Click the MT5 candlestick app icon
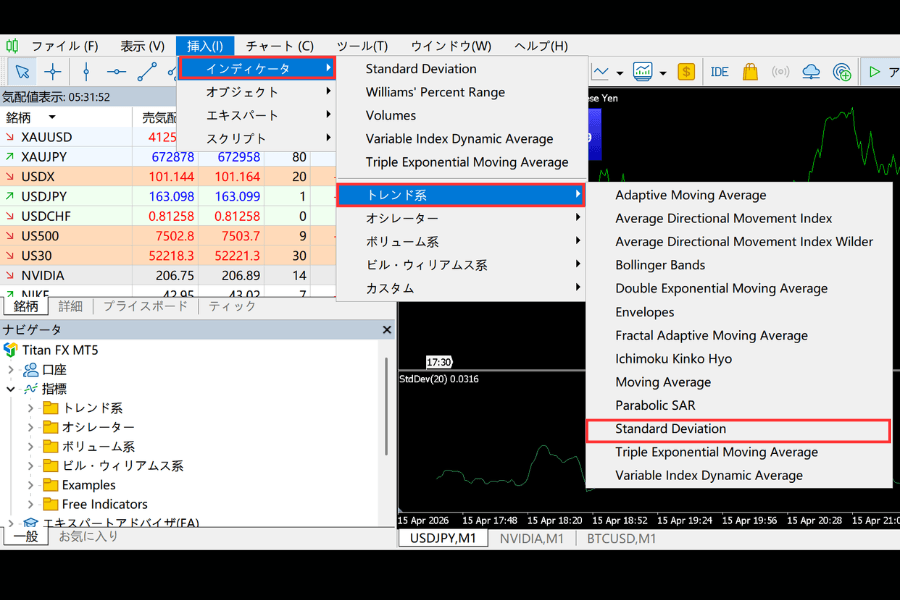The height and width of the screenshot is (600, 900). 12,45
